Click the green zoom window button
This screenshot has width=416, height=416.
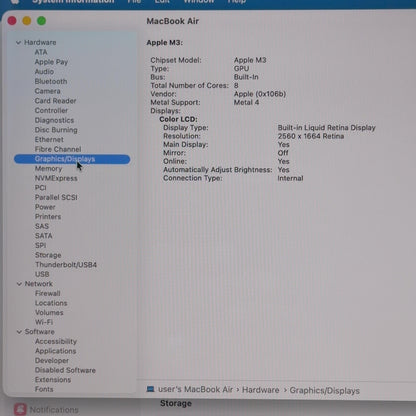(x=41, y=21)
